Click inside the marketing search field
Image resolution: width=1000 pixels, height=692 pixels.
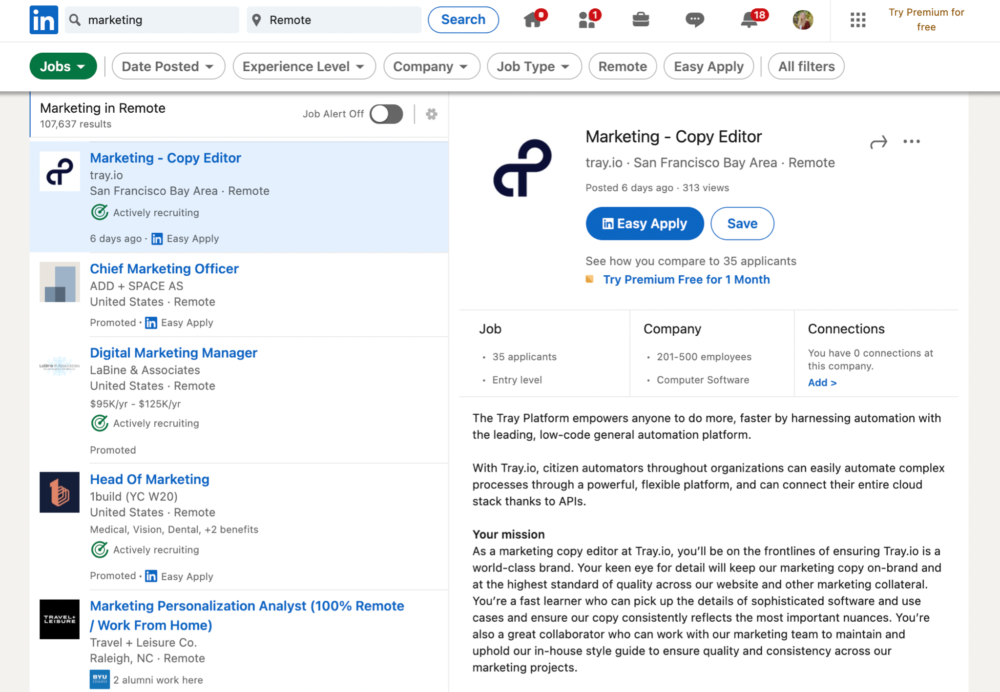point(150,19)
